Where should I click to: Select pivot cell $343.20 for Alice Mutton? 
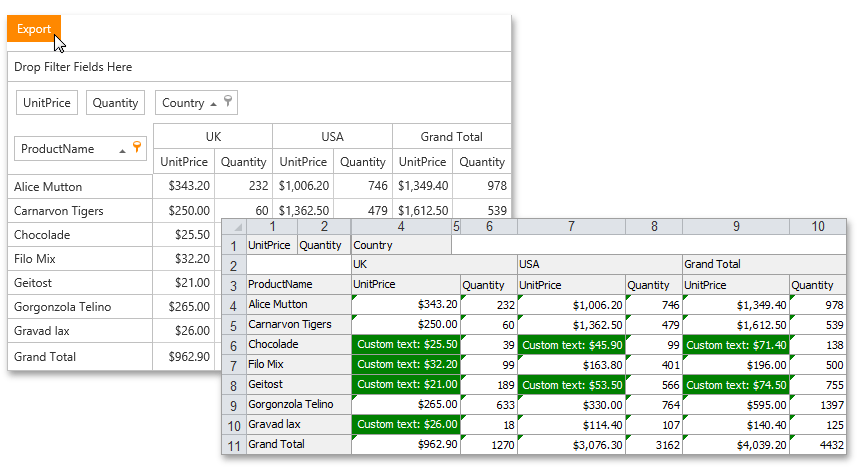[x=184, y=186]
